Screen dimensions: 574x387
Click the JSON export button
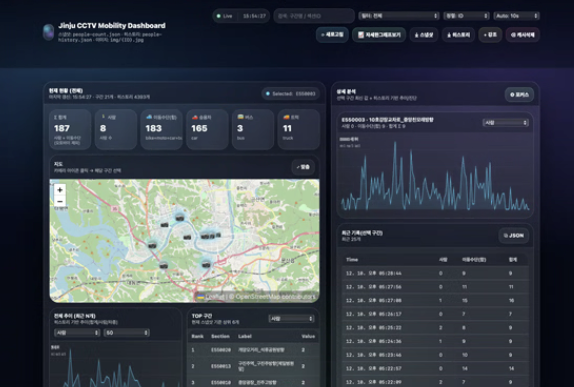(514, 235)
